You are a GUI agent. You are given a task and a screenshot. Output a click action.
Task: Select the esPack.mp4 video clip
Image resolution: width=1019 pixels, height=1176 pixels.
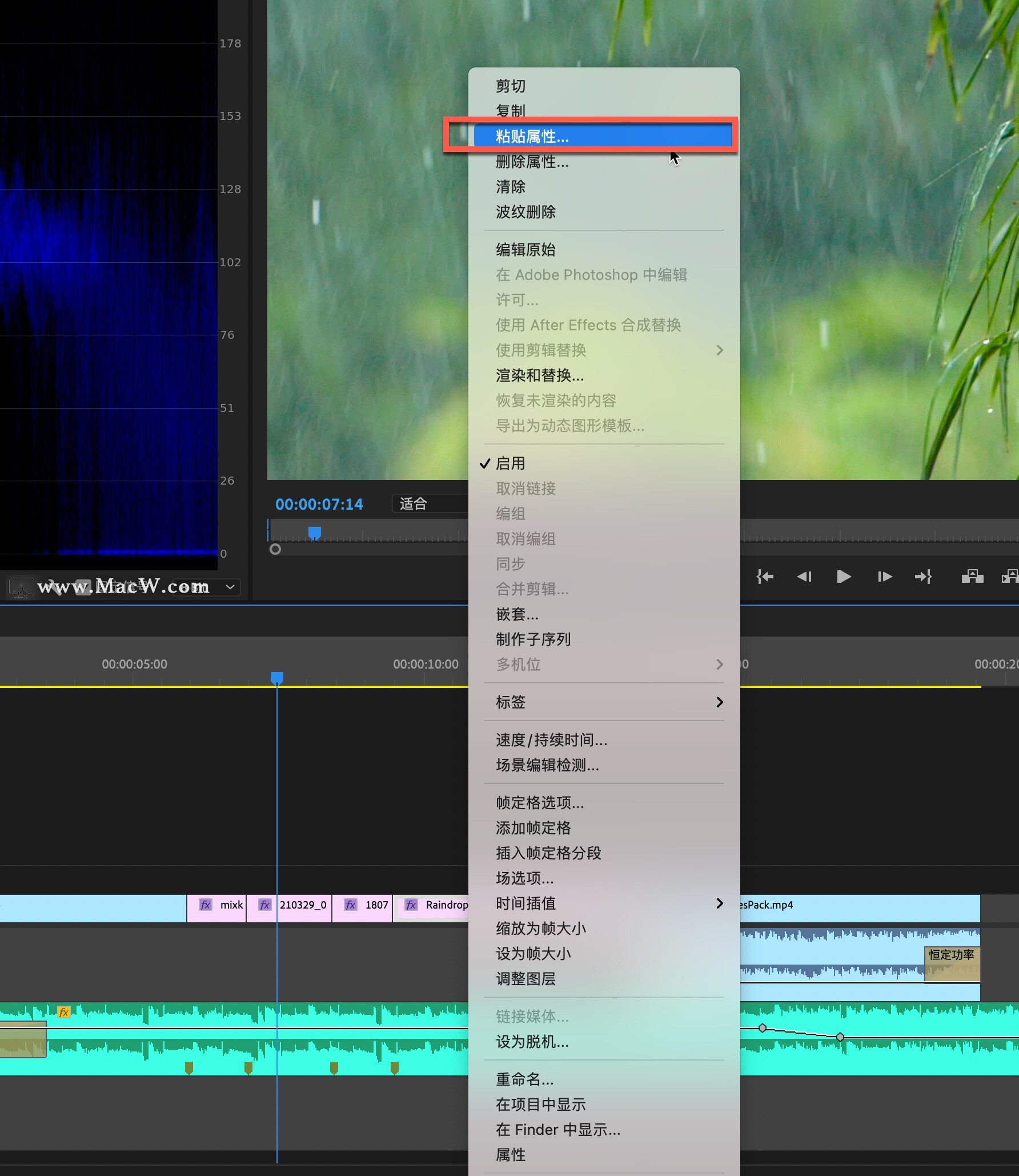coord(860,908)
